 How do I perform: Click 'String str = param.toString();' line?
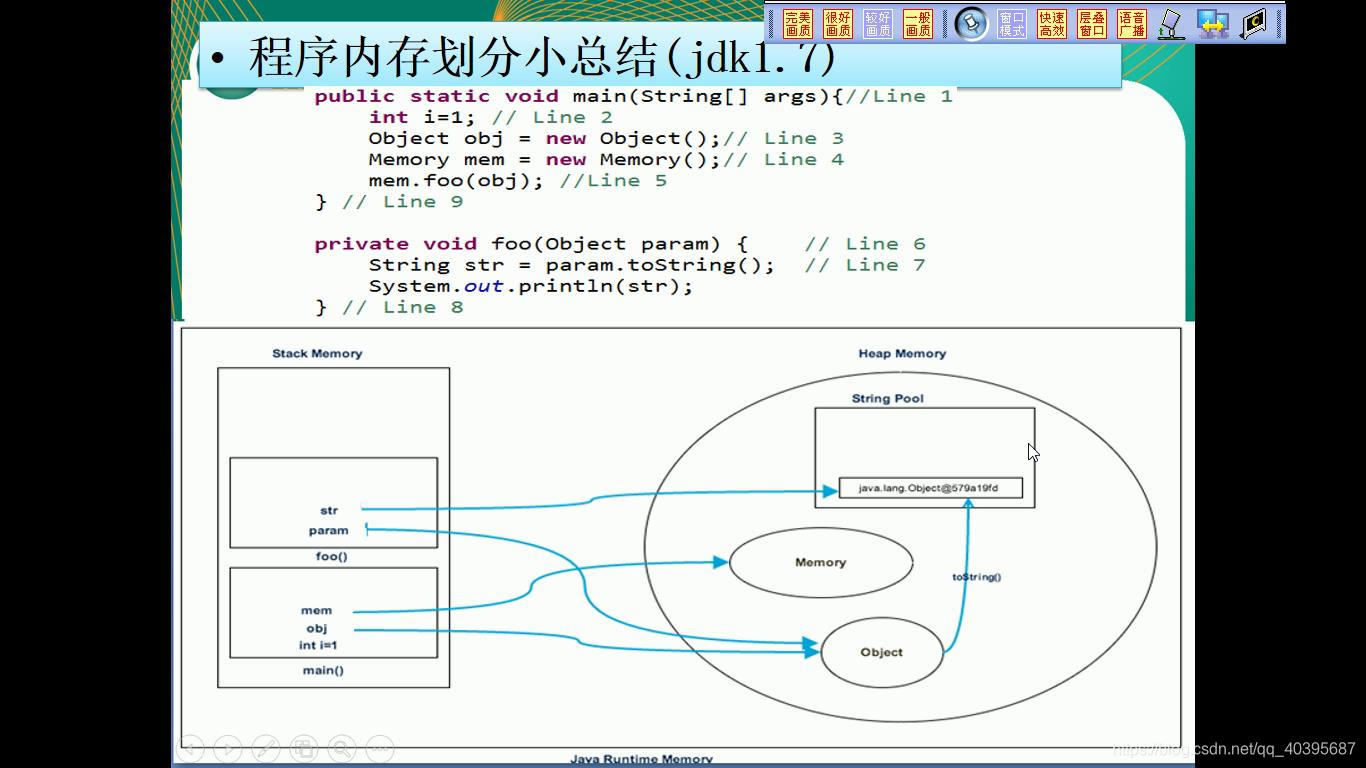tap(647, 265)
